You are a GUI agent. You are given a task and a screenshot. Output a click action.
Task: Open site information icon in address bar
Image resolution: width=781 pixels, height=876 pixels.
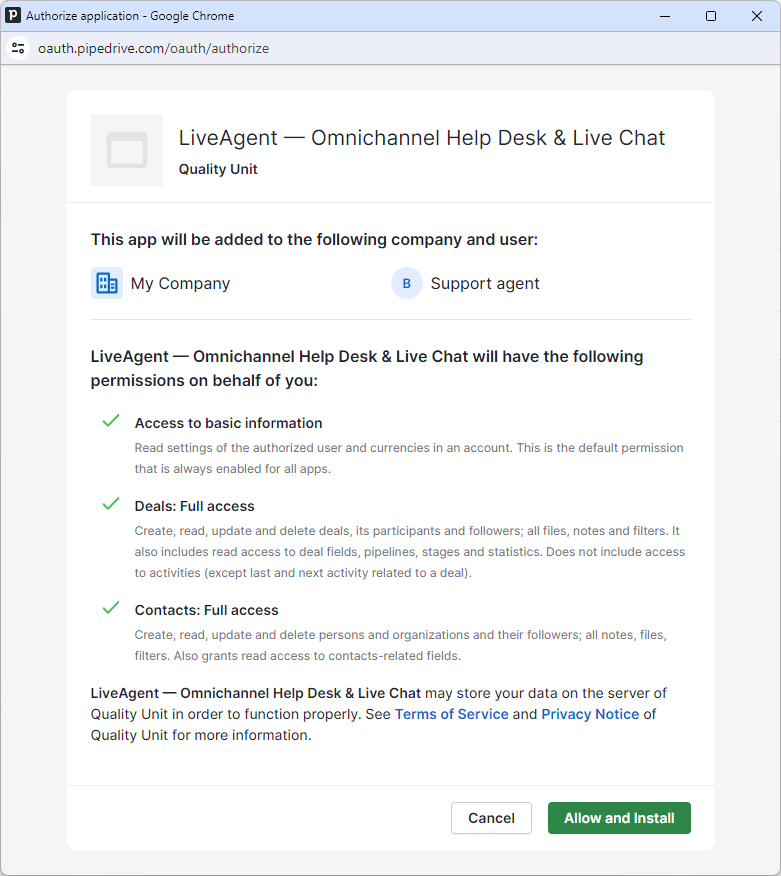(17, 48)
